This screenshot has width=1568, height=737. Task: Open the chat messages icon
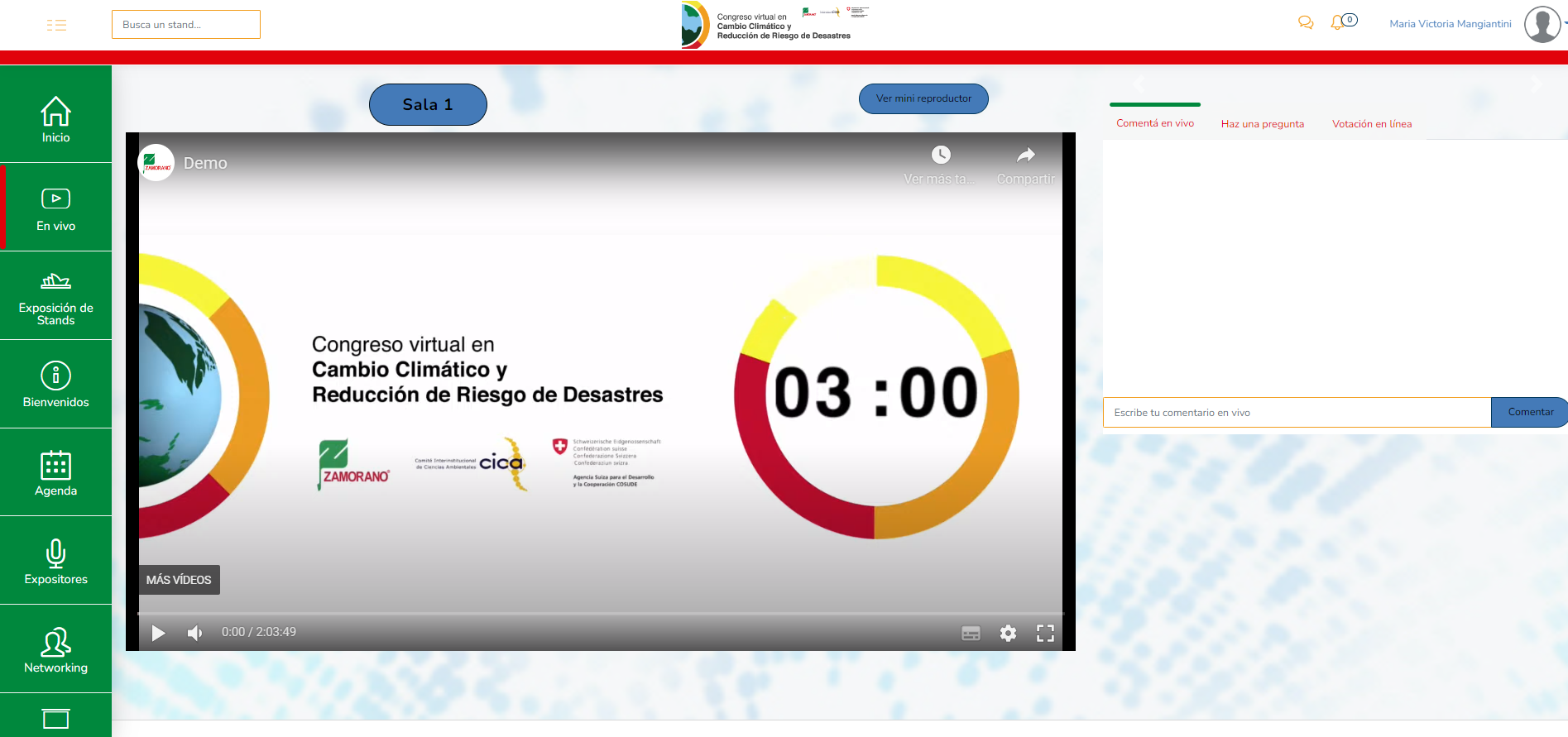click(1306, 23)
